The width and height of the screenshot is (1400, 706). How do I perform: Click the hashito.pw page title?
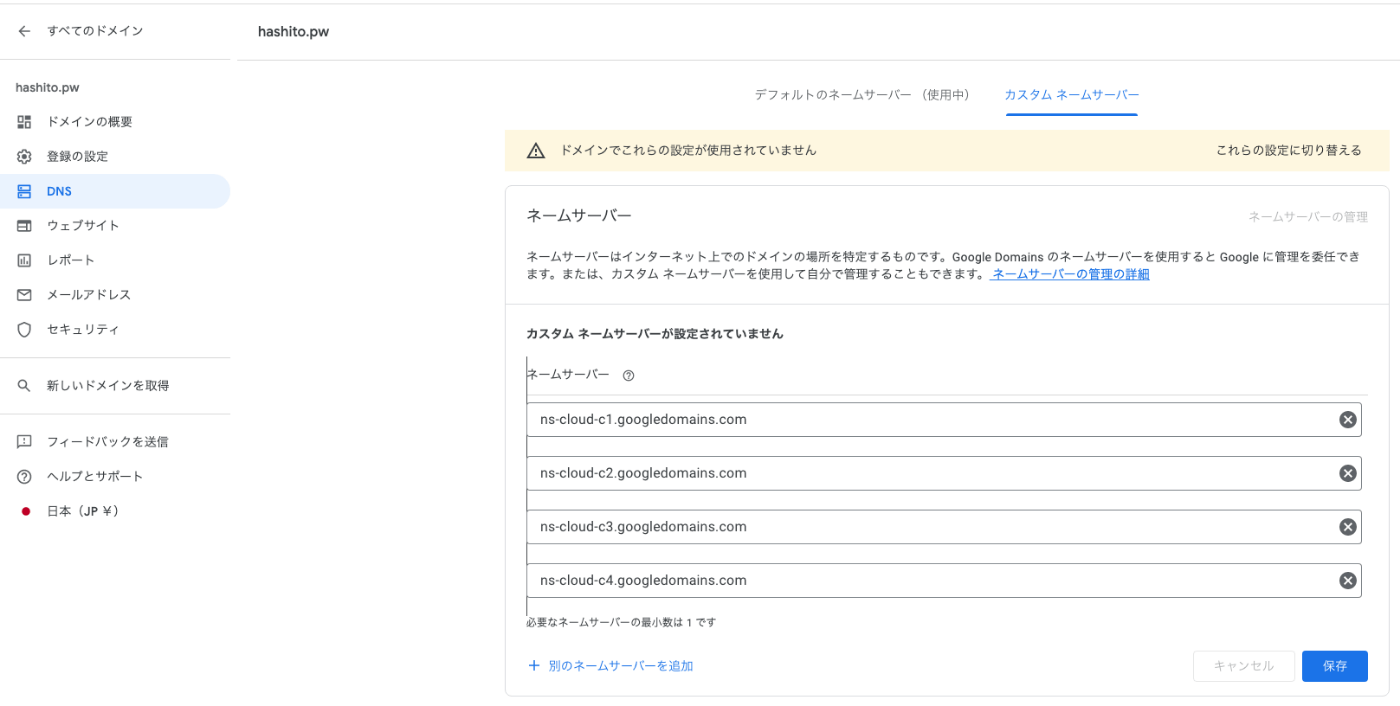pos(293,32)
